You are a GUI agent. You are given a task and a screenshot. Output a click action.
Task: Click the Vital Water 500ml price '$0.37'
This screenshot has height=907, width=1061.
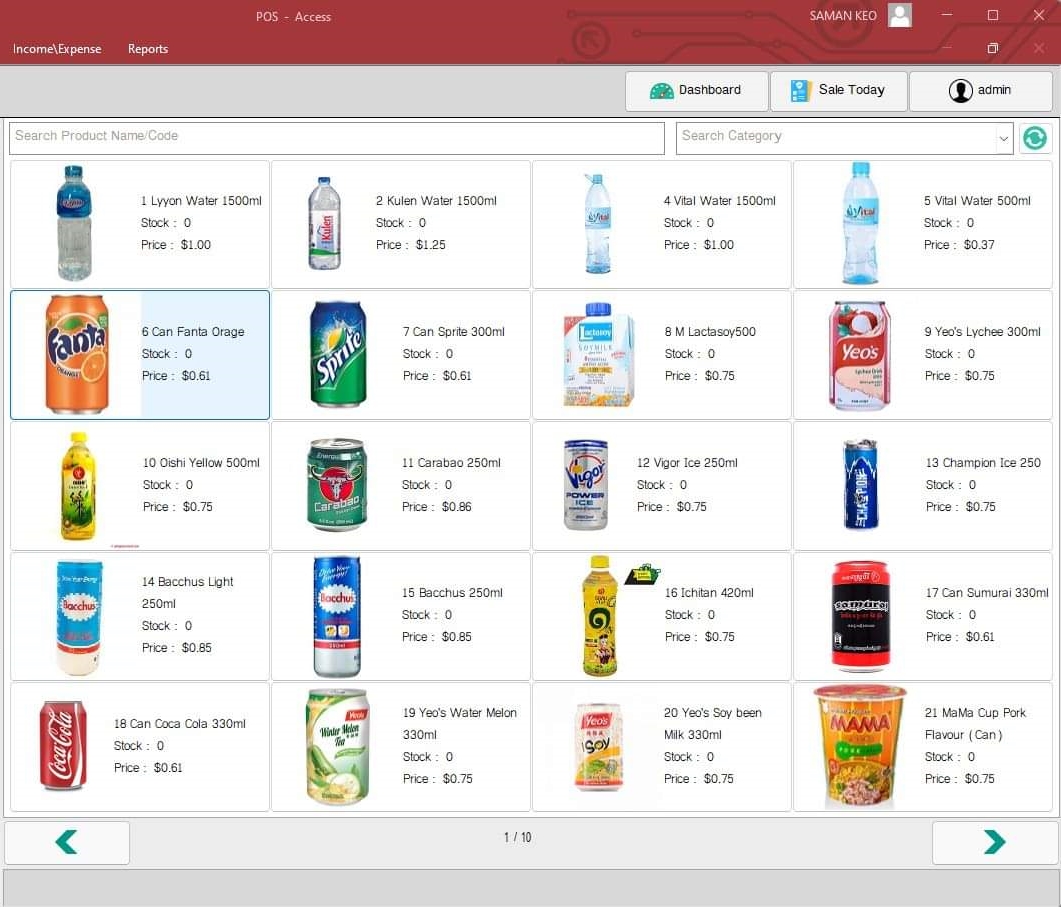coord(979,245)
